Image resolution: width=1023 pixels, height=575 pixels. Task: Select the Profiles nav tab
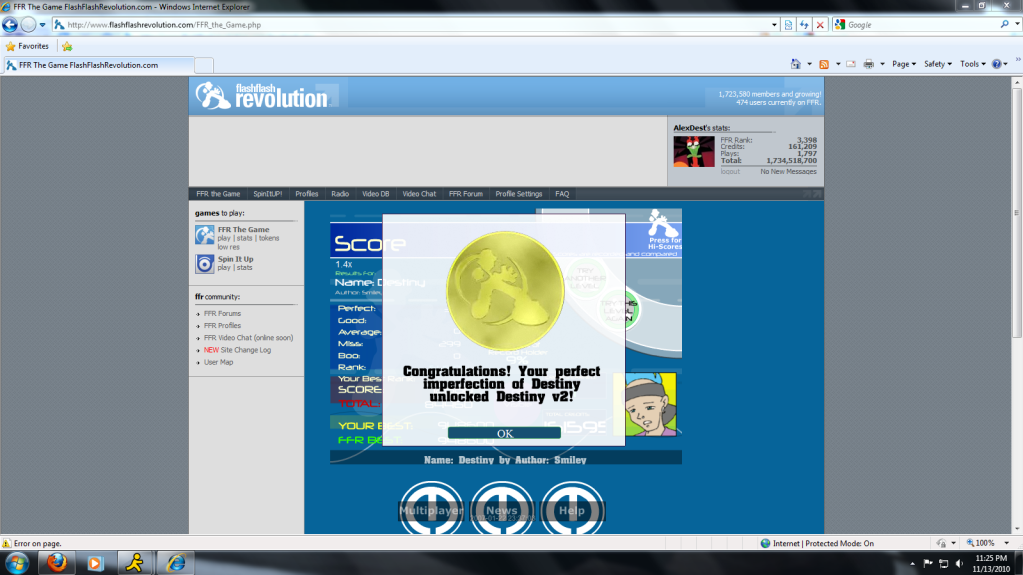point(307,194)
